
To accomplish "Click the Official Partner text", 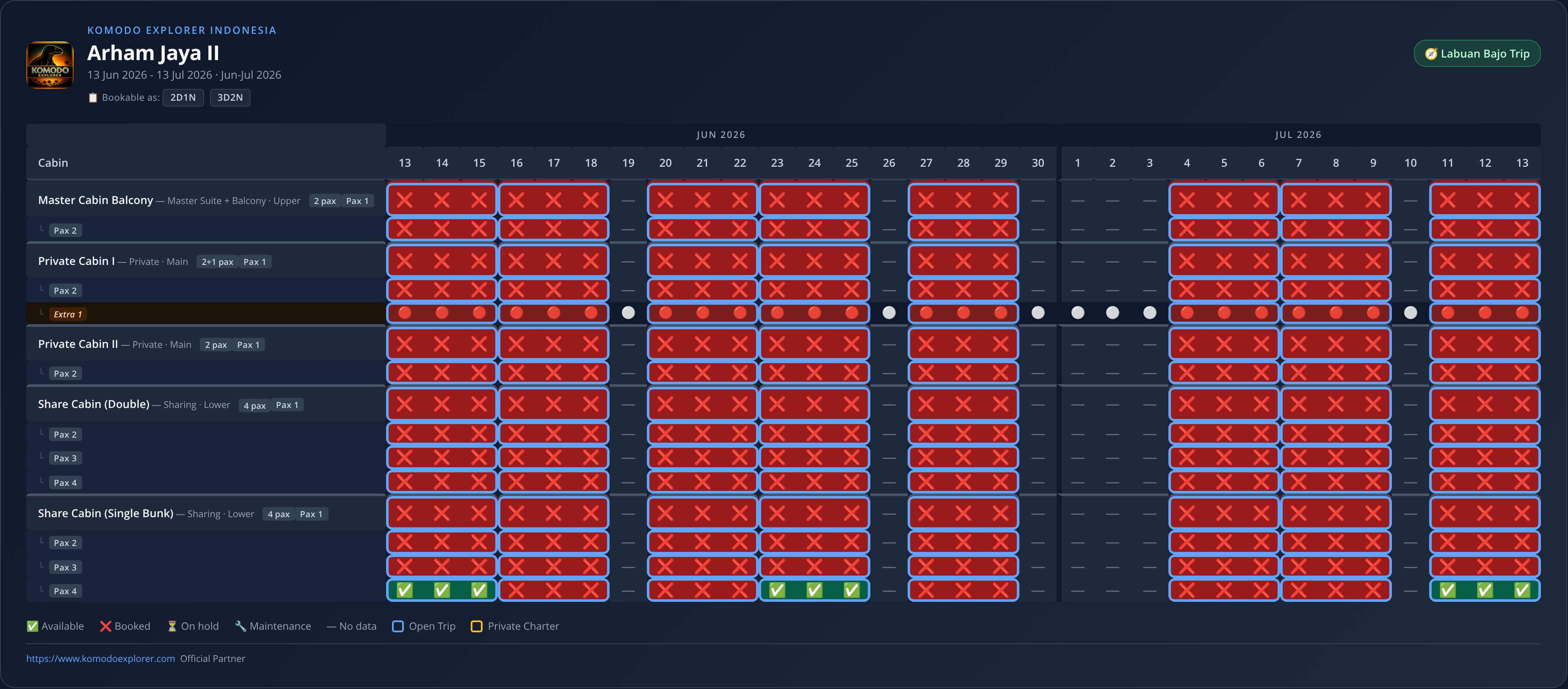I will [213, 659].
